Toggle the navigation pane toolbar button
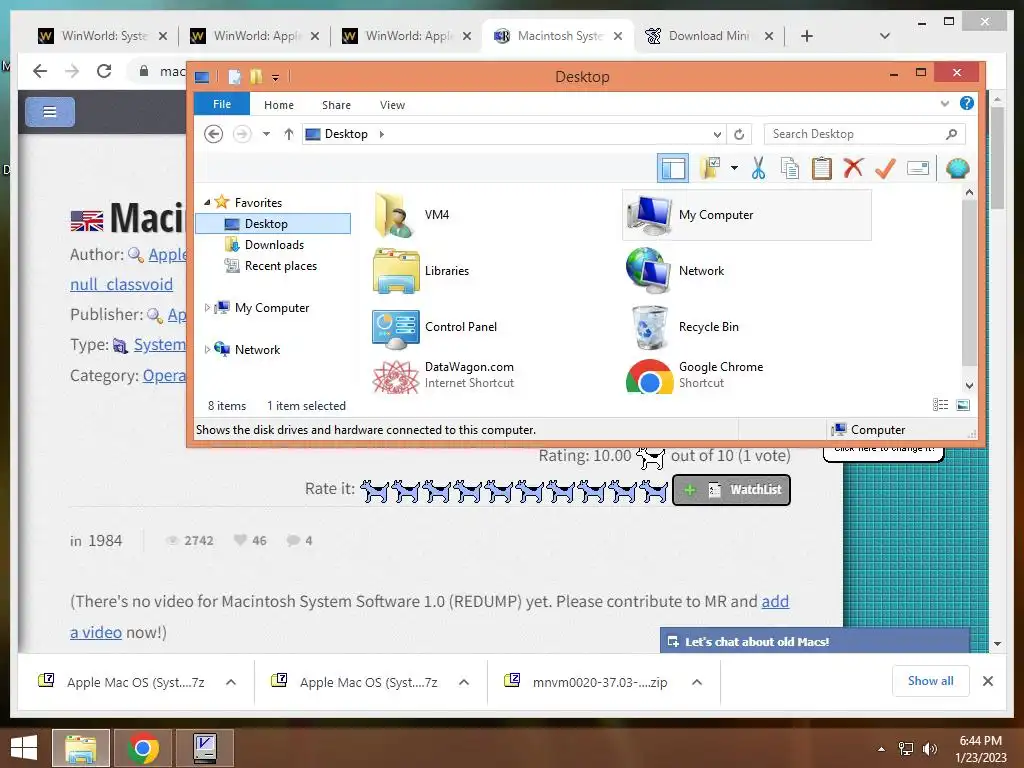The height and width of the screenshot is (768, 1024). [673, 168]
